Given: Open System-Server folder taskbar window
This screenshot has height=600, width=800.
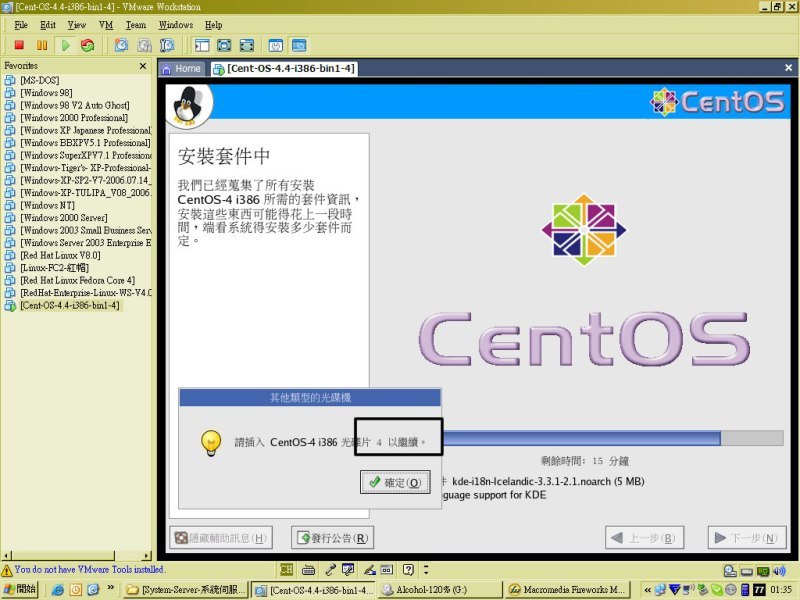Looking at the screenshot, I should (x=186, y=590).
